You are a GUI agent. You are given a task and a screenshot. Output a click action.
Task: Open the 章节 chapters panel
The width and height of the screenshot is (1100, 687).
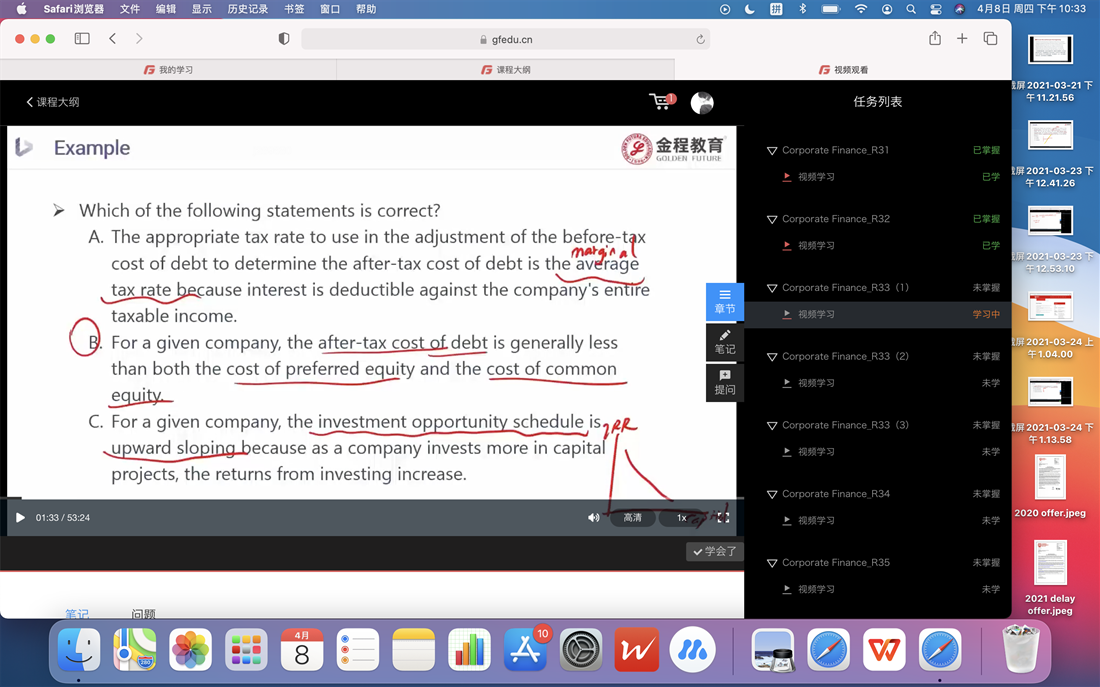(x=725, y=302)
